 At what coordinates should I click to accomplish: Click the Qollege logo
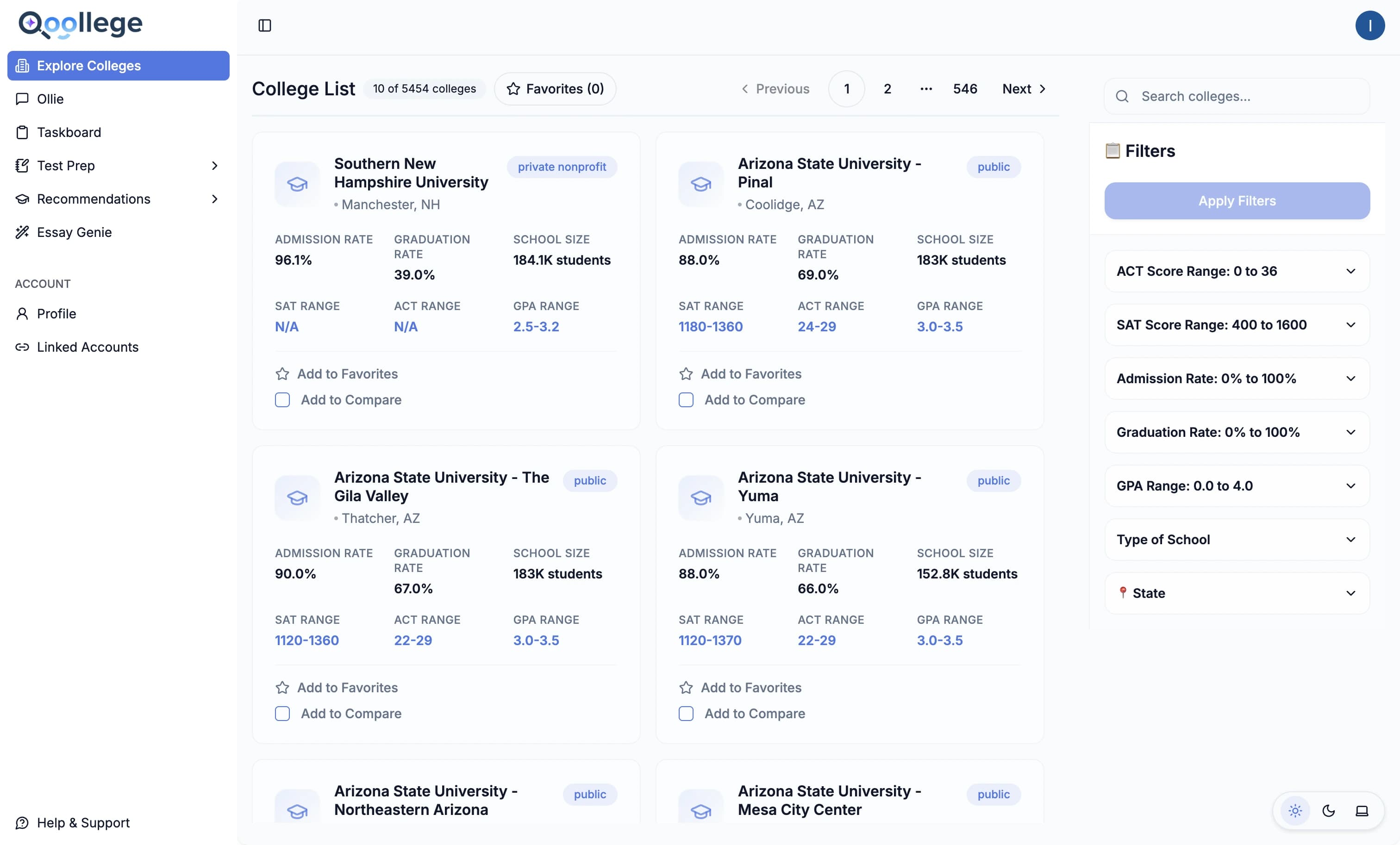coord(80,24)
